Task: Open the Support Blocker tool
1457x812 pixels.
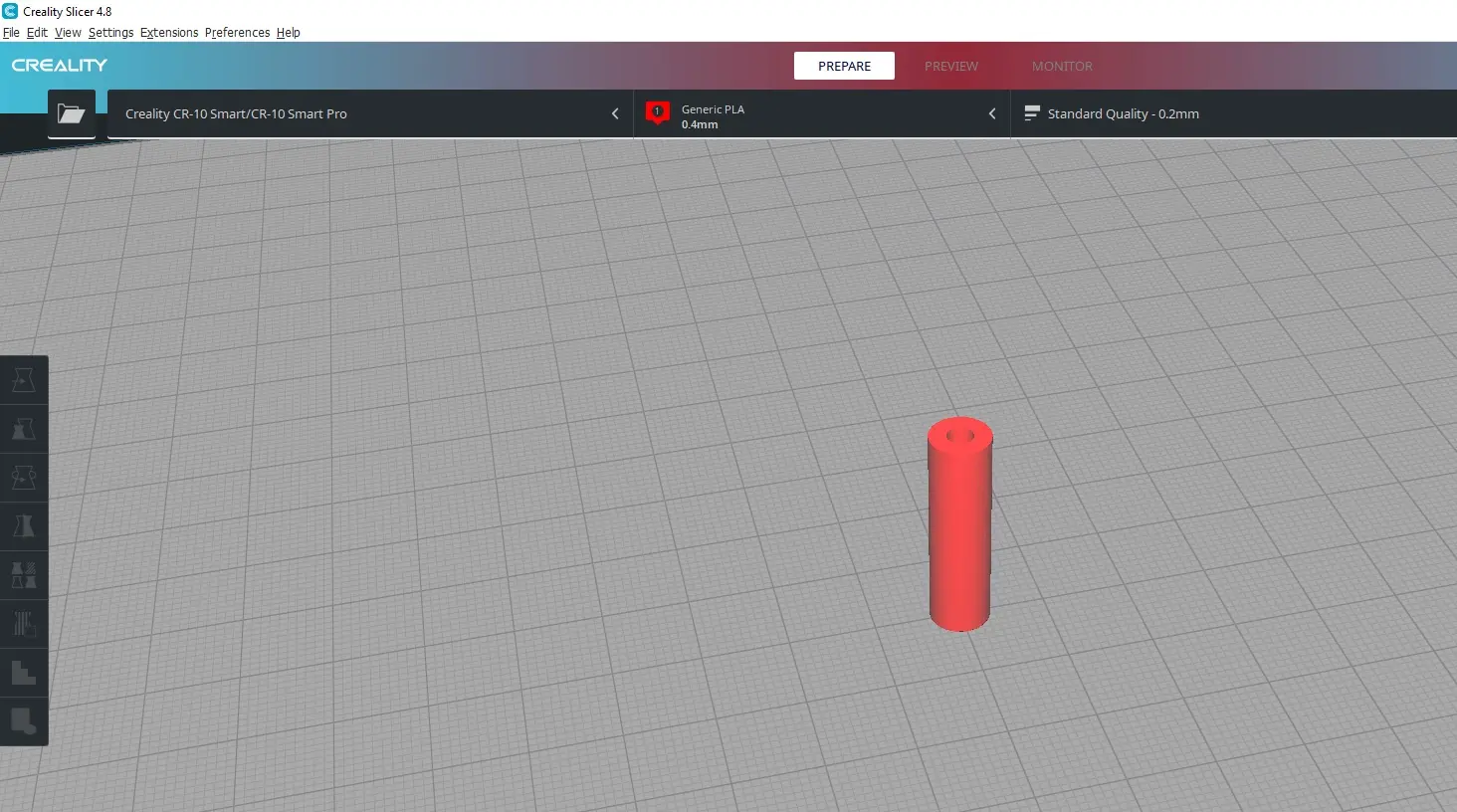Action: (x=24, y=624)
